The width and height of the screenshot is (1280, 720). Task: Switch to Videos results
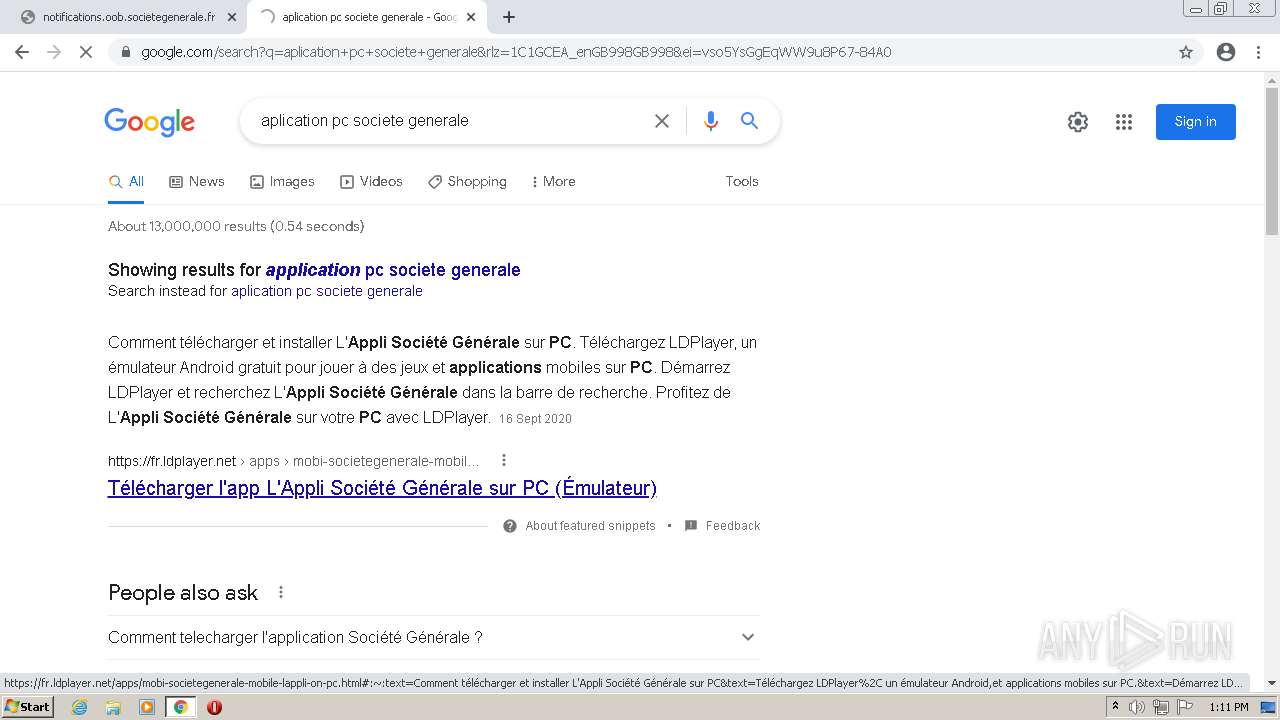pos(371,182)
